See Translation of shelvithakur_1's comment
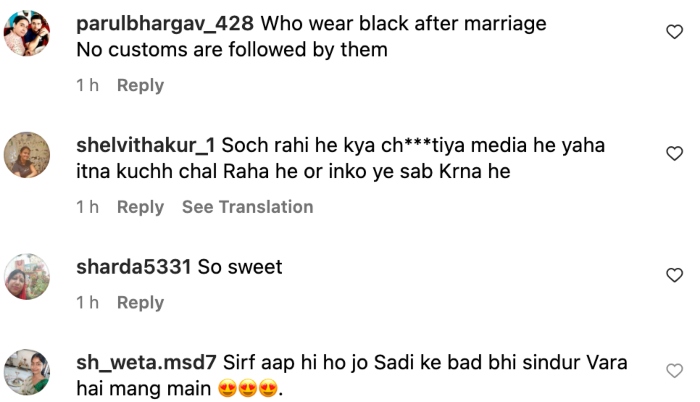Viewport: 700px width, 402px height. click(x=247, y=207)
